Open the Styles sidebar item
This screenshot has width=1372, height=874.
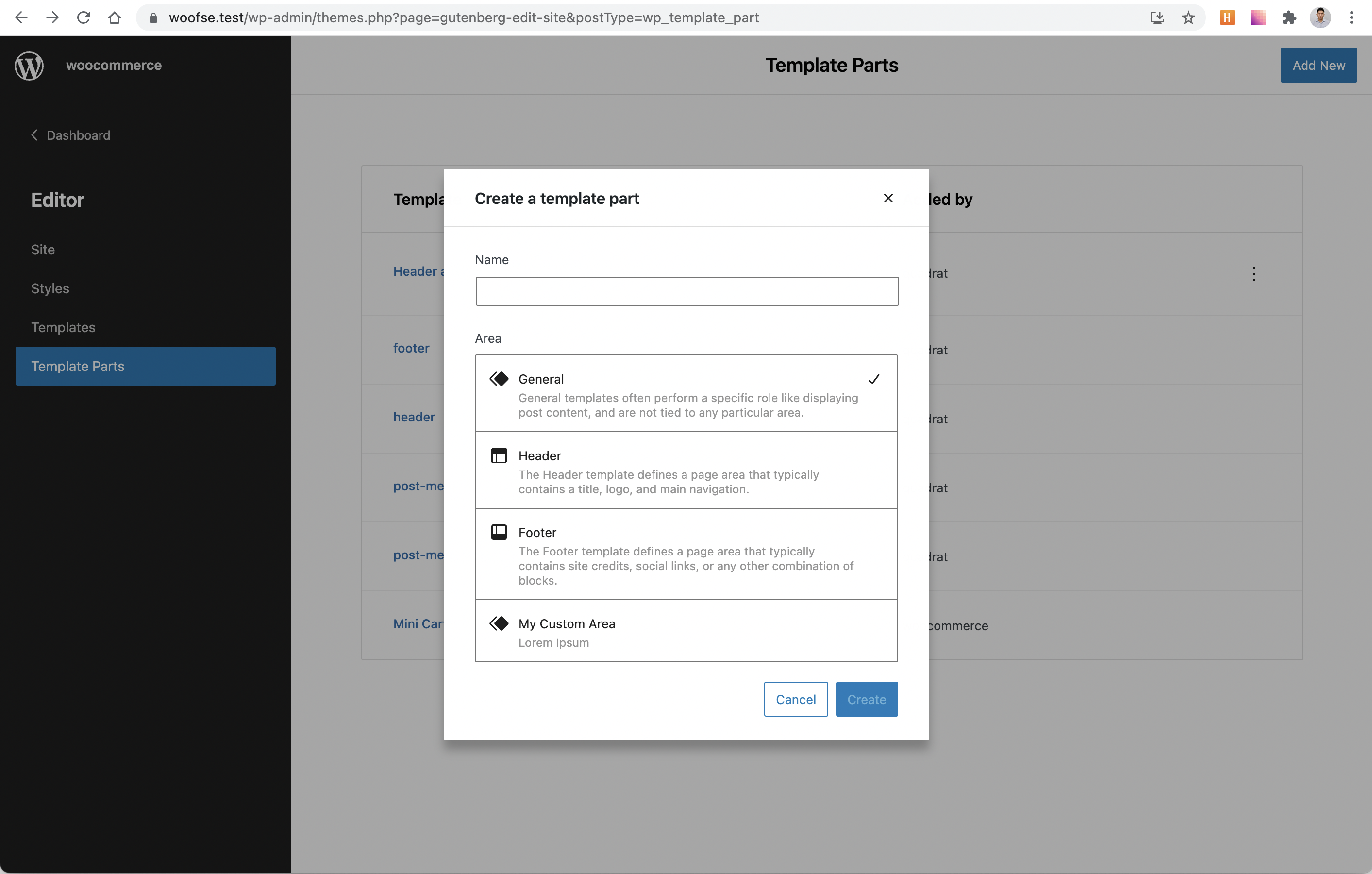tap(50, 288)
